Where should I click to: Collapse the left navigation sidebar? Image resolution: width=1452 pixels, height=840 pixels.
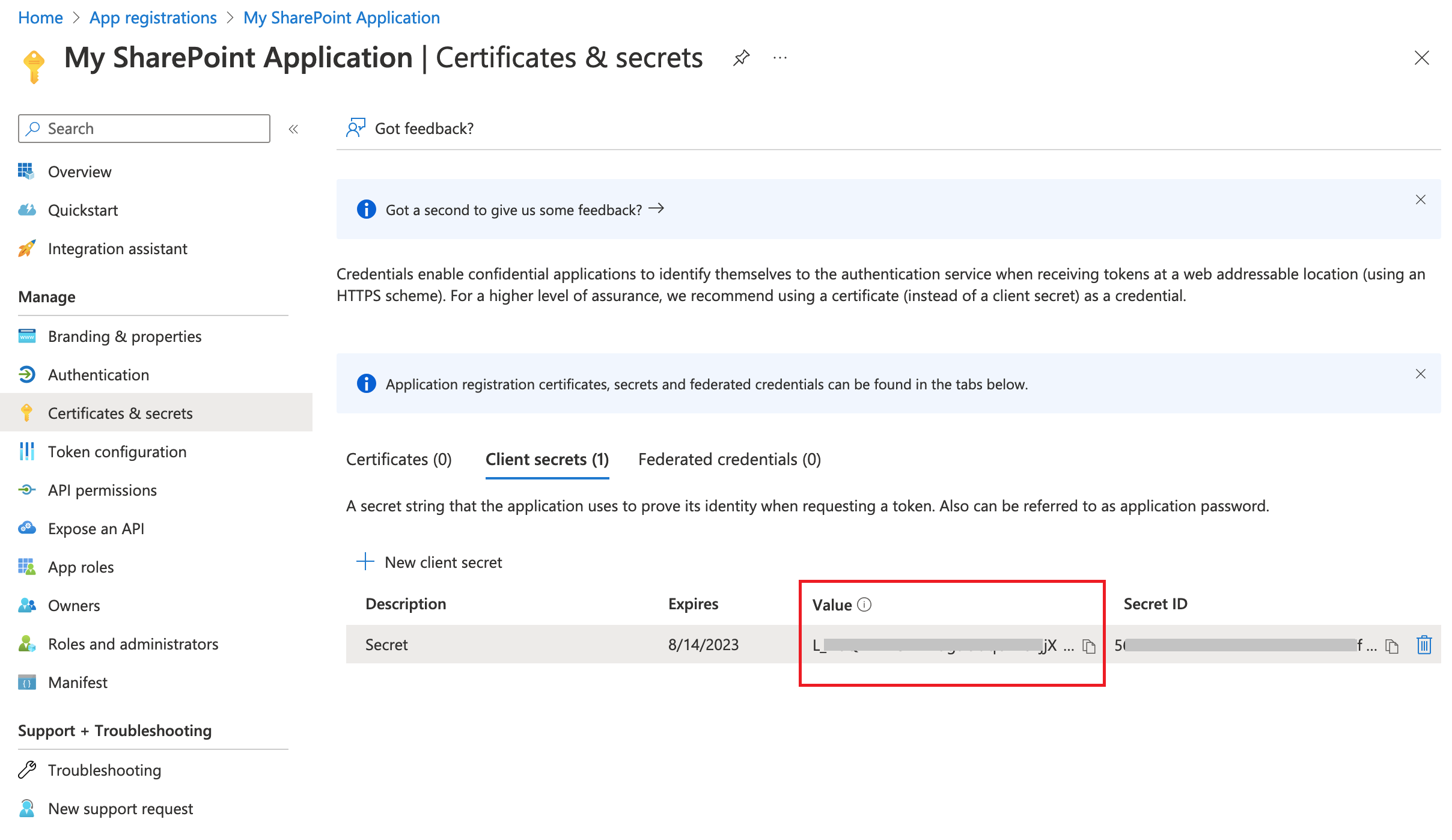(293, 129)
